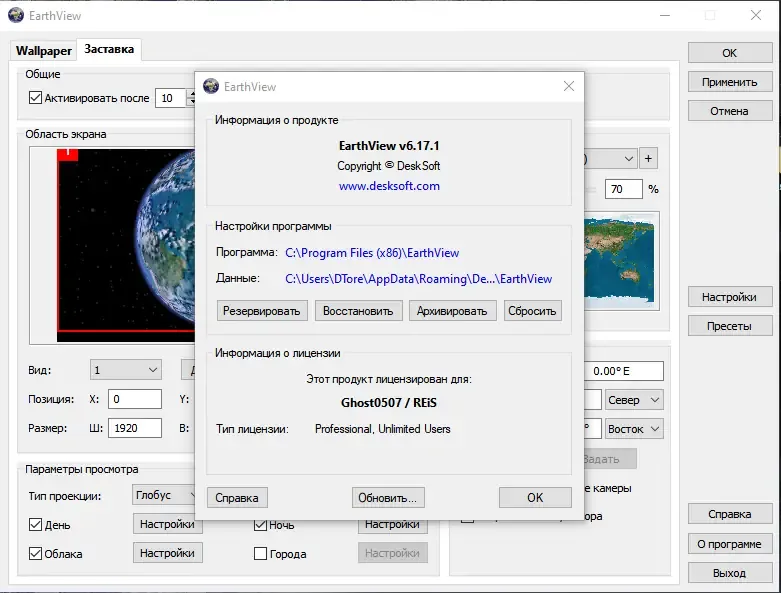This screenshot has width=781, height=593.
Task: Switch to the Wallpaper tab
Action: click(43, 51)
